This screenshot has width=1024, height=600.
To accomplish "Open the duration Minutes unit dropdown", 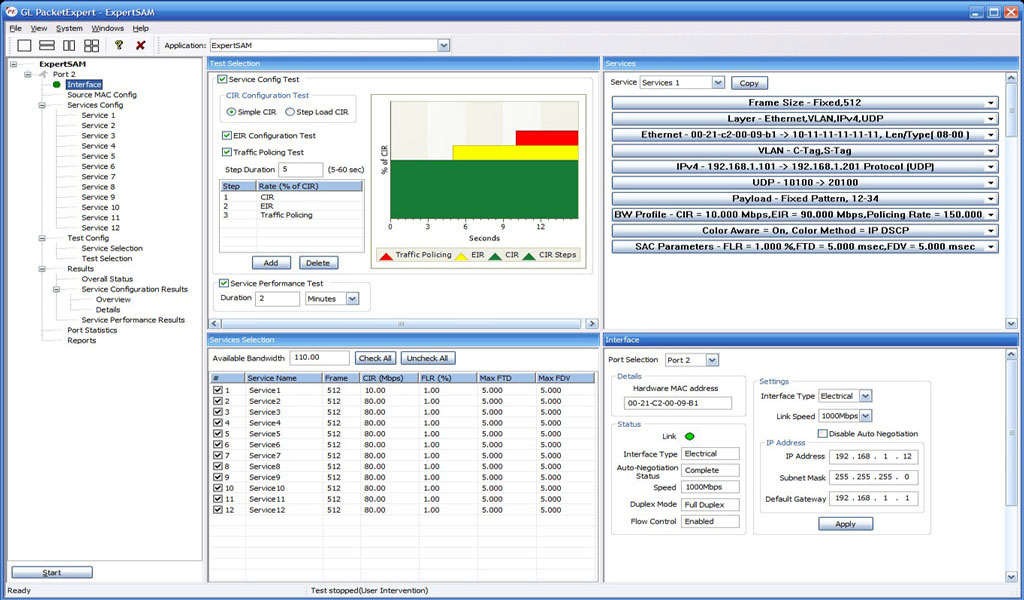I will click(x=353, y=298).
